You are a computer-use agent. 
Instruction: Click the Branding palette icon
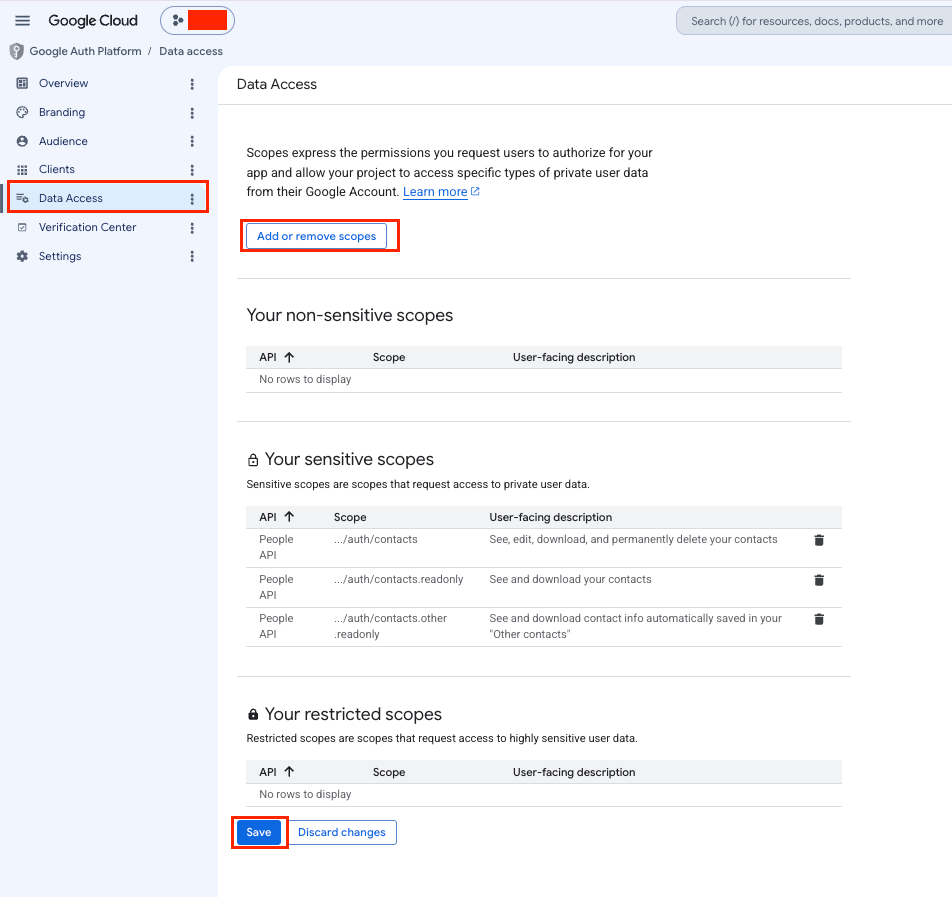22,112
